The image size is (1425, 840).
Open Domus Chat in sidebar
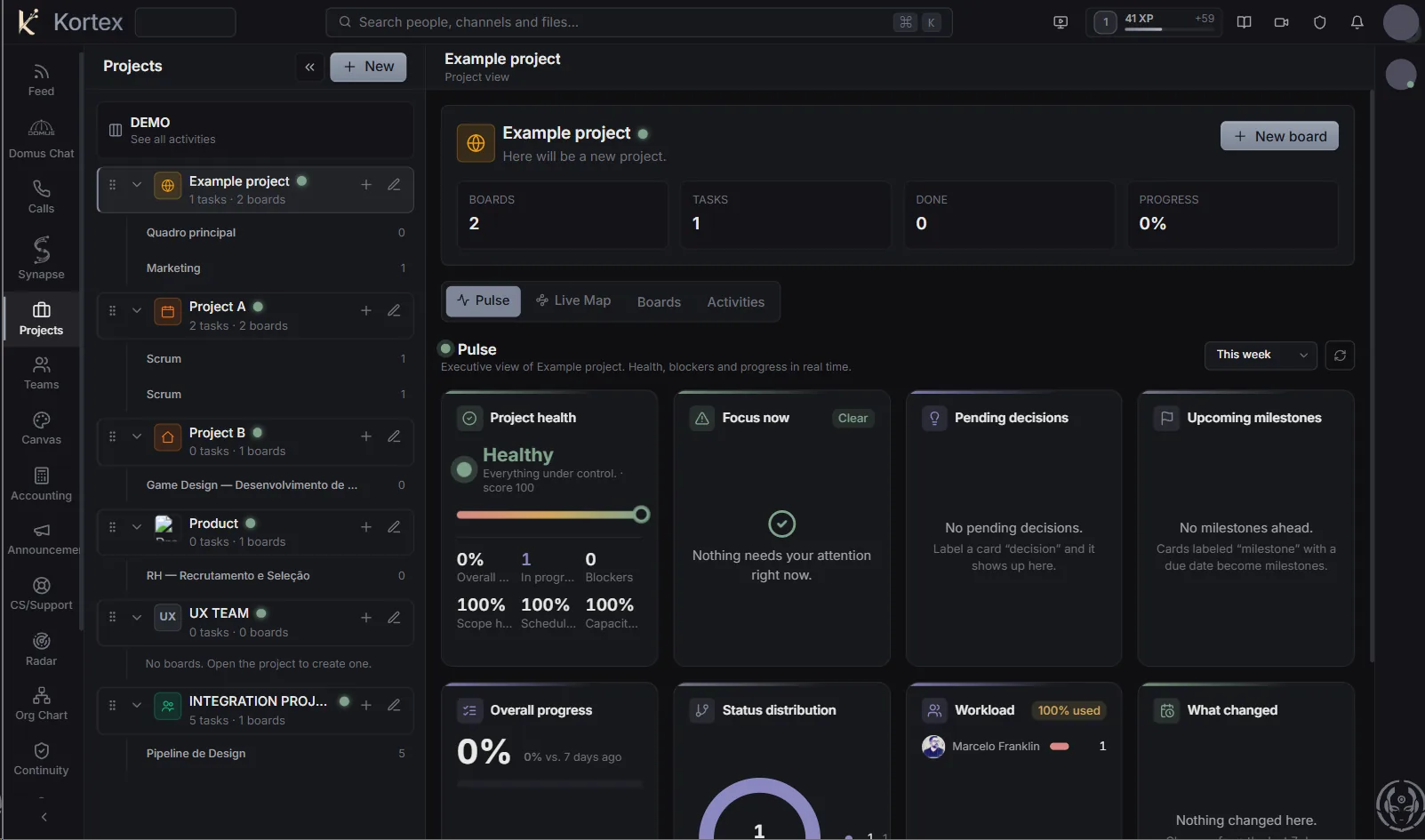coord(41,140)
